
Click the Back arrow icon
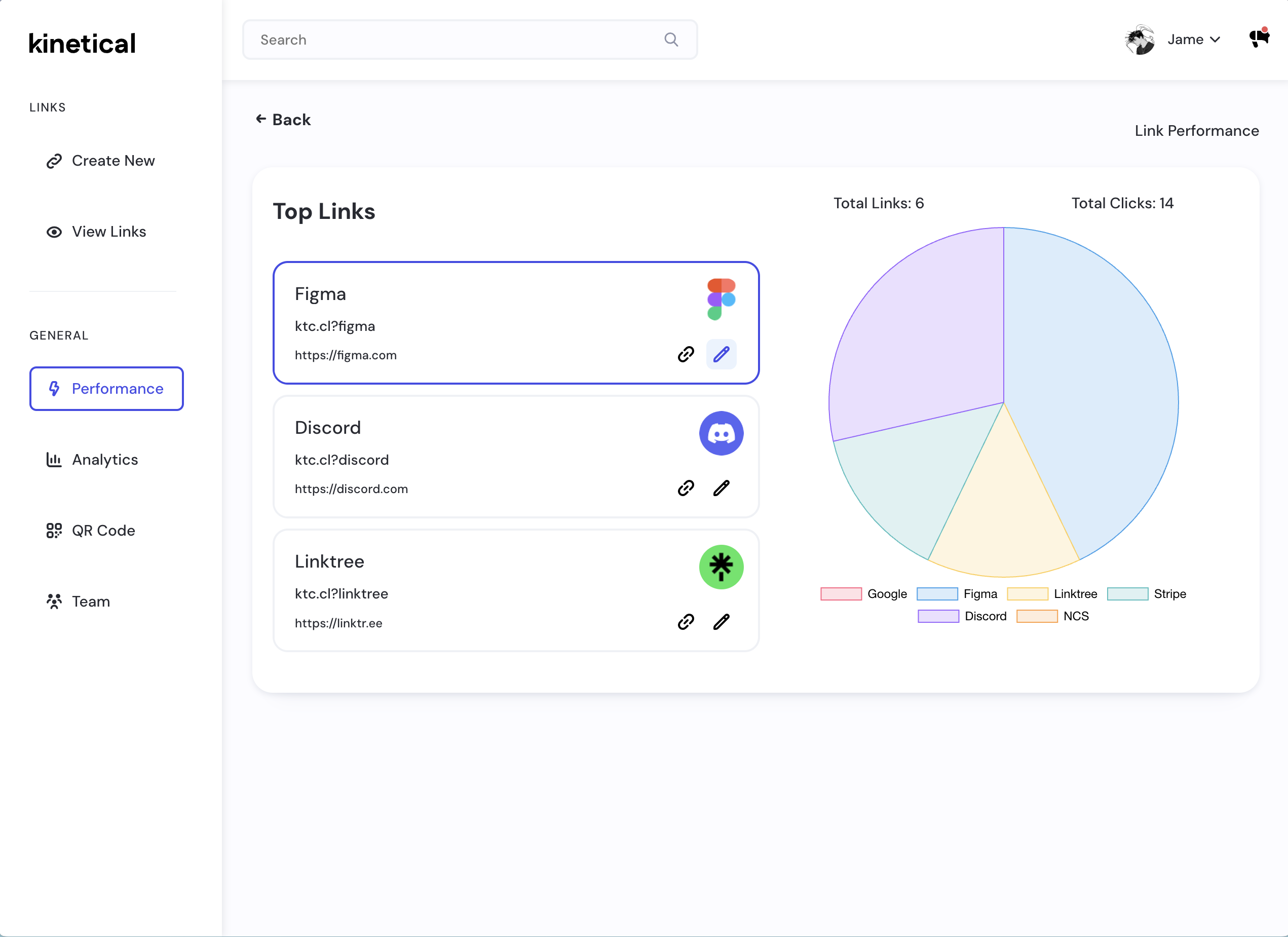pyautogui.click(x=260, y=119)
